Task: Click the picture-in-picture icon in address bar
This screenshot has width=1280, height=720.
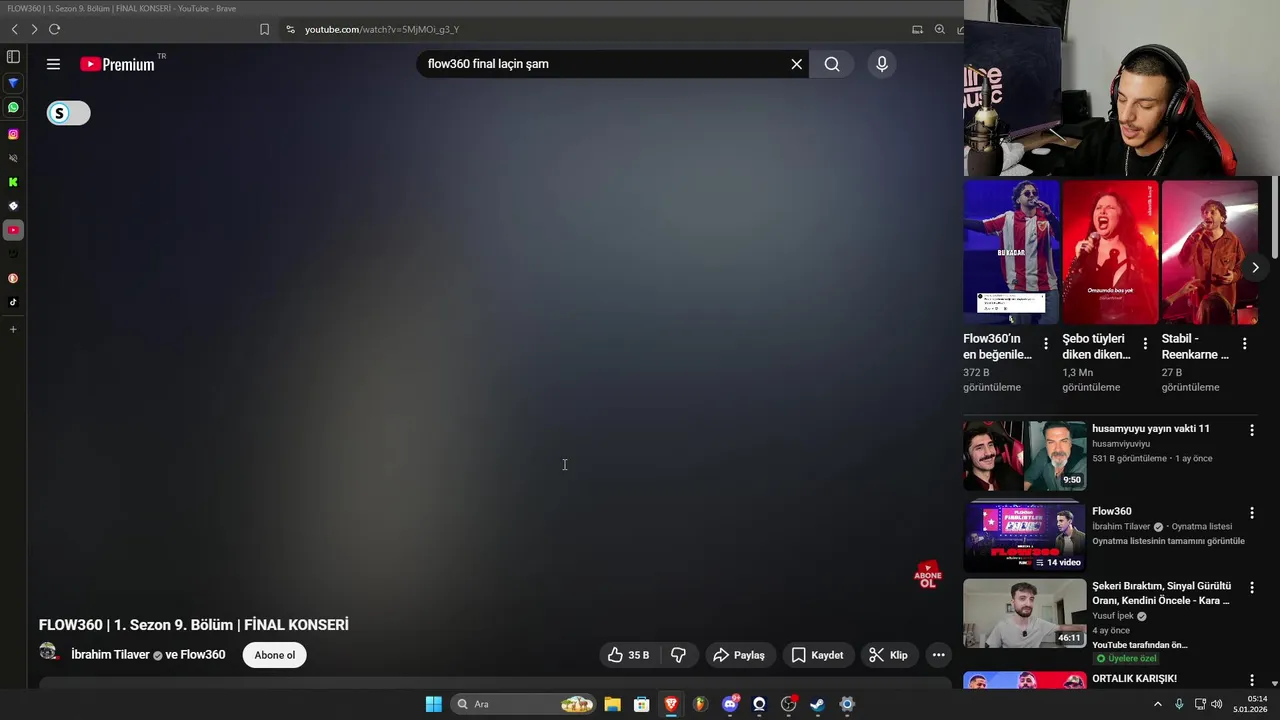Action: coord(917,29)
